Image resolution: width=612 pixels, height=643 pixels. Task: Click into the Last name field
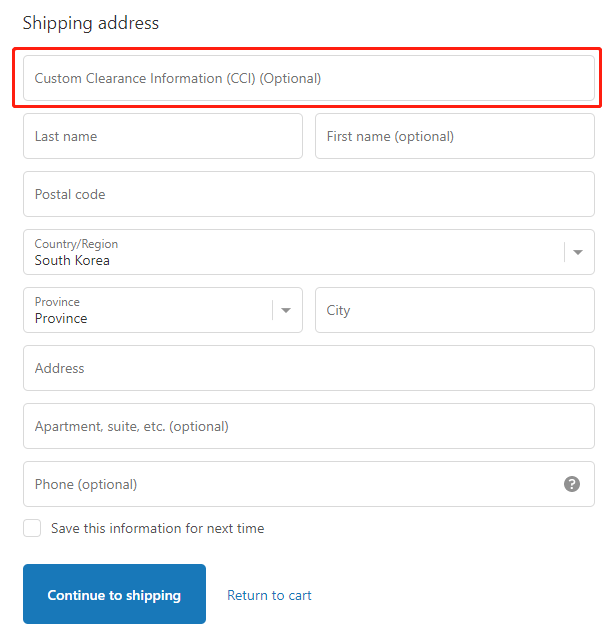coord(163,136)
